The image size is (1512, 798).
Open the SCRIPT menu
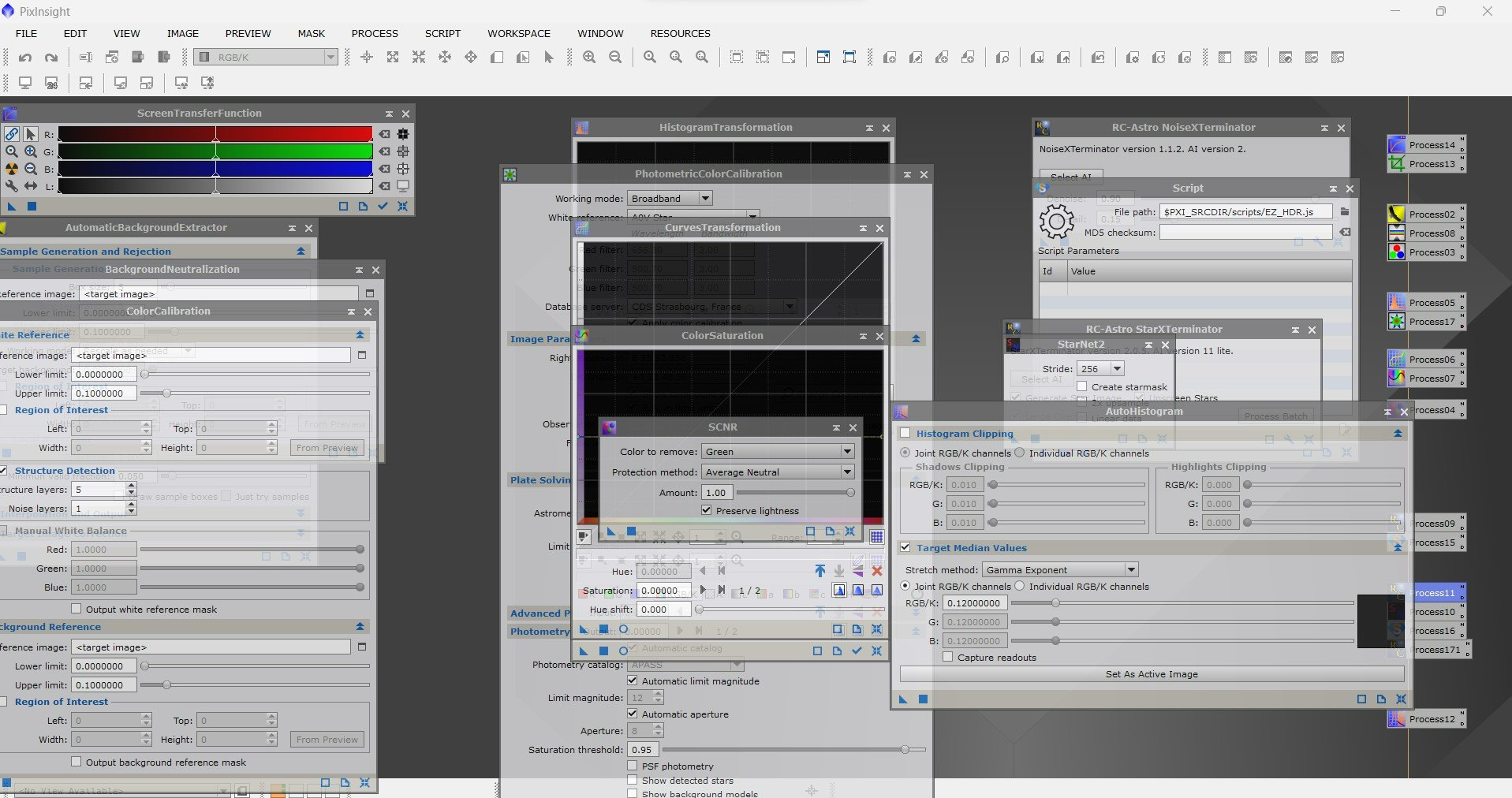[442, 33]
